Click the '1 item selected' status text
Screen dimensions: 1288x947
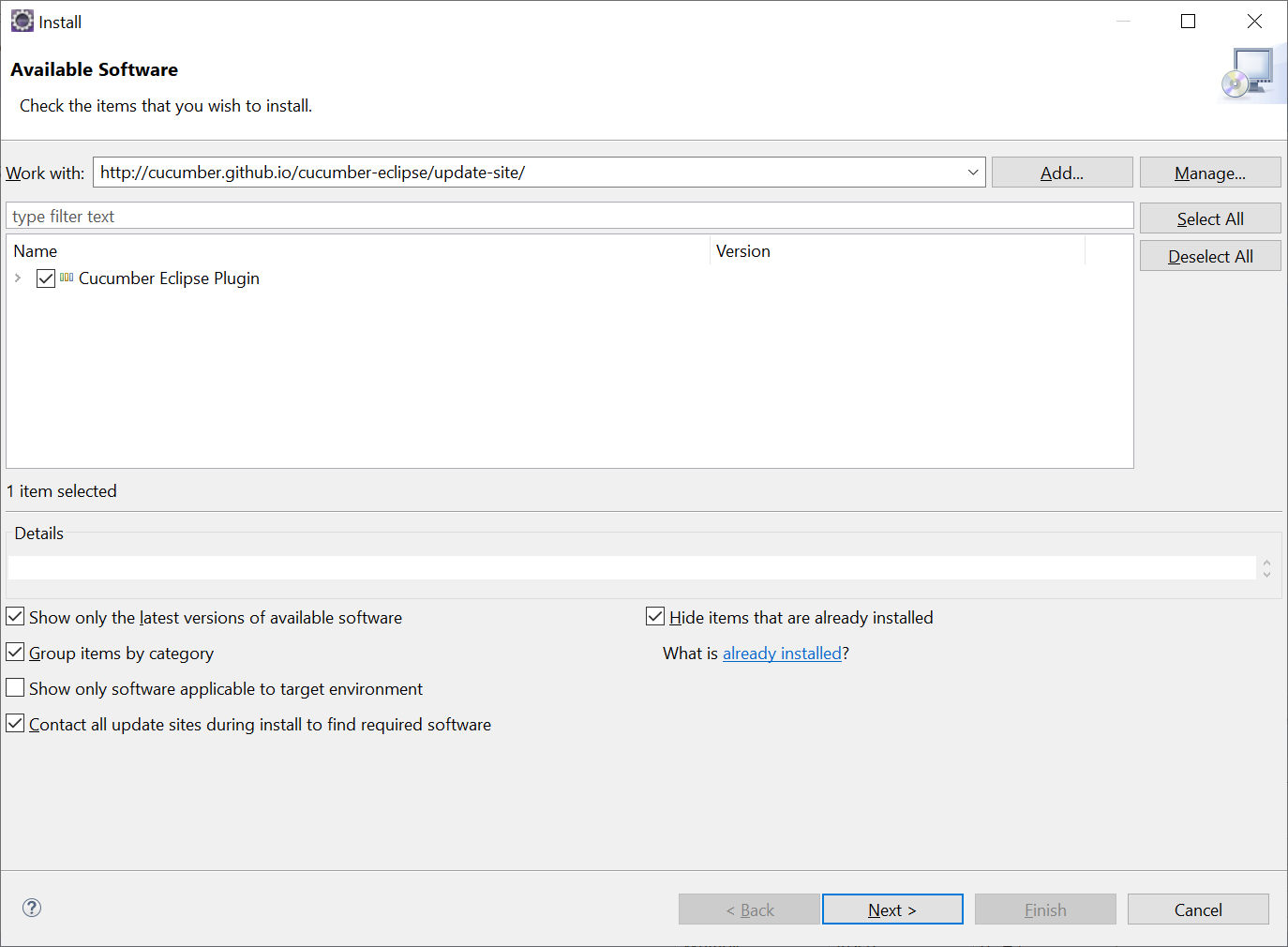(x=62, y=491)
